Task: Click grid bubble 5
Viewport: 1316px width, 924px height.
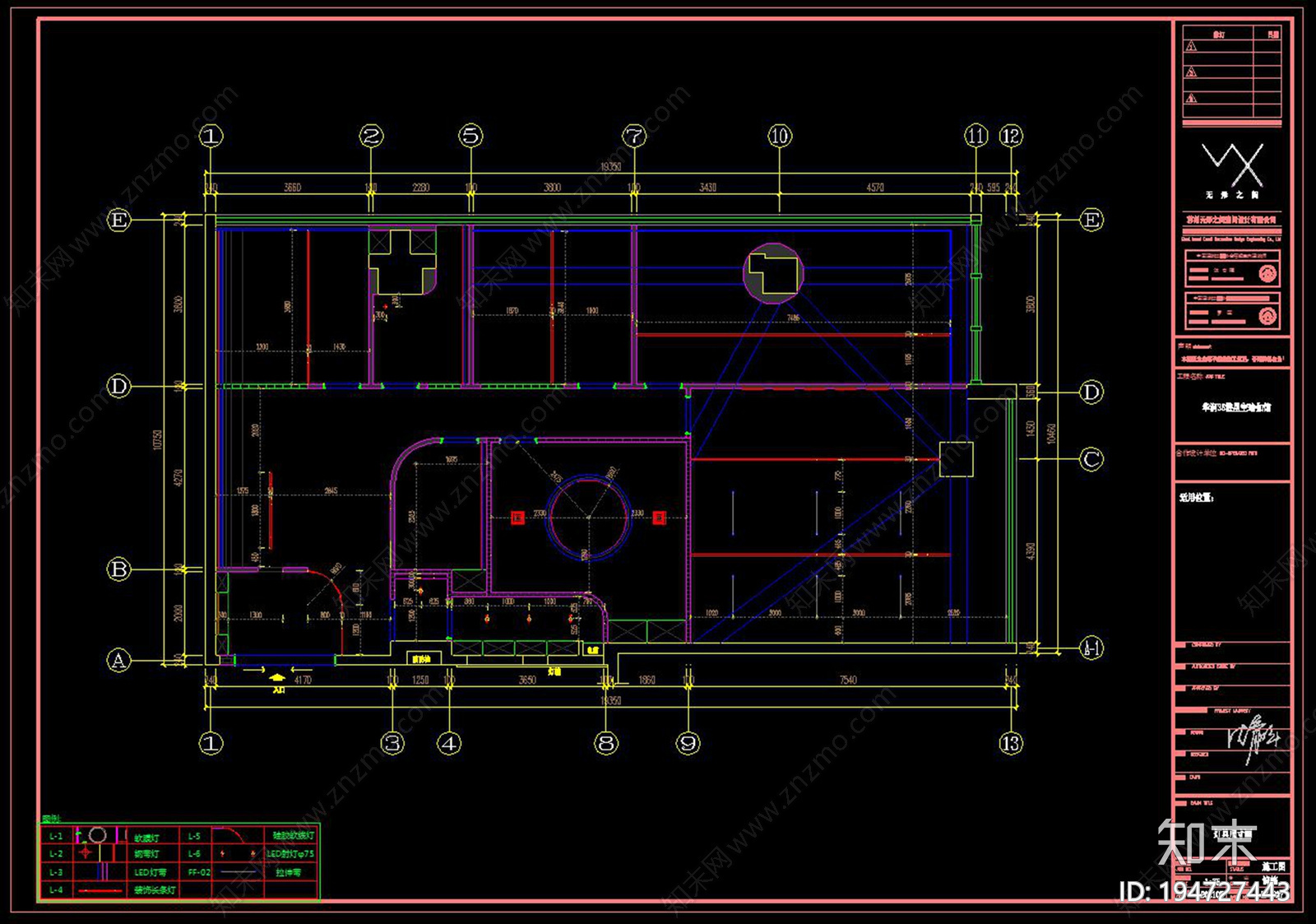Action: coord(470,136)
